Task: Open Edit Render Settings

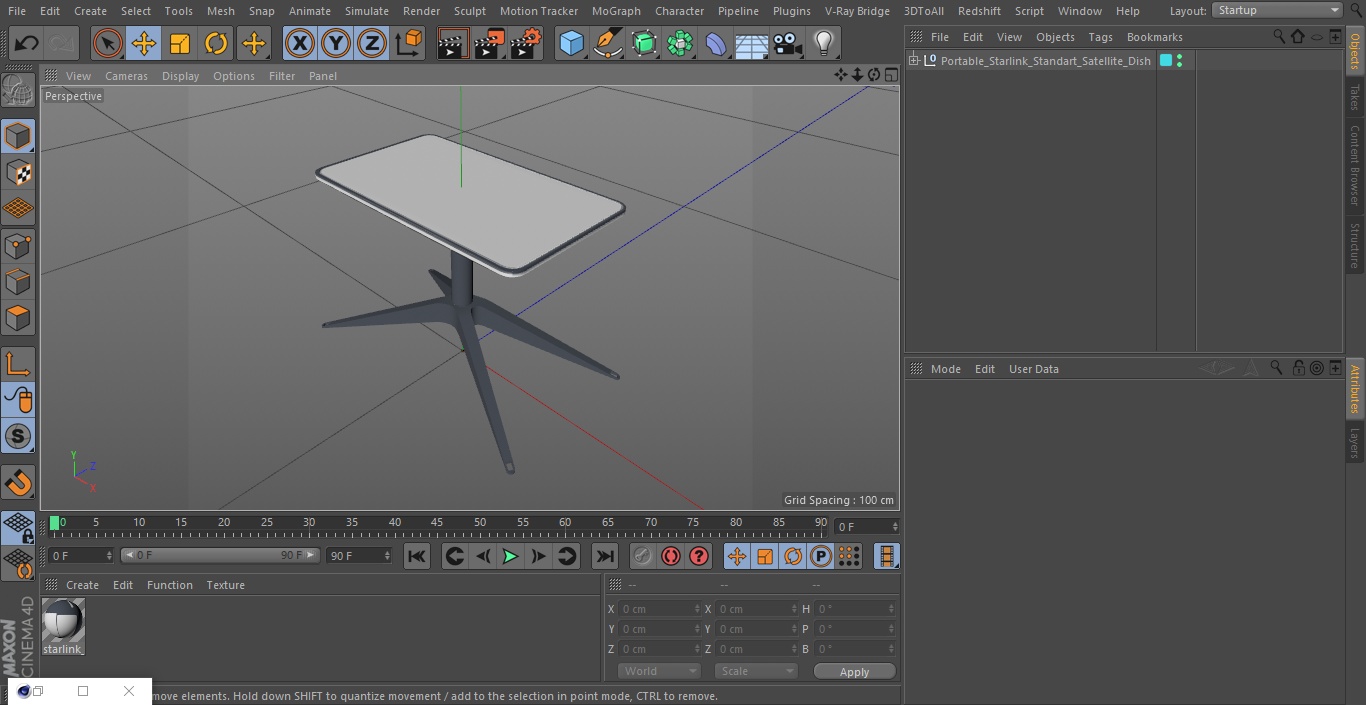Action: tap(525, 43)
